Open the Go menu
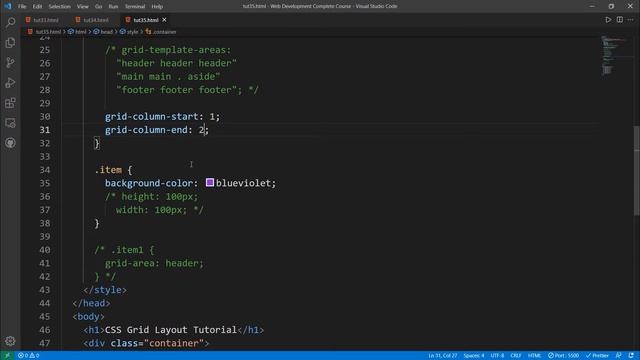This screenshot has width=640, height=360. (98, 7)
